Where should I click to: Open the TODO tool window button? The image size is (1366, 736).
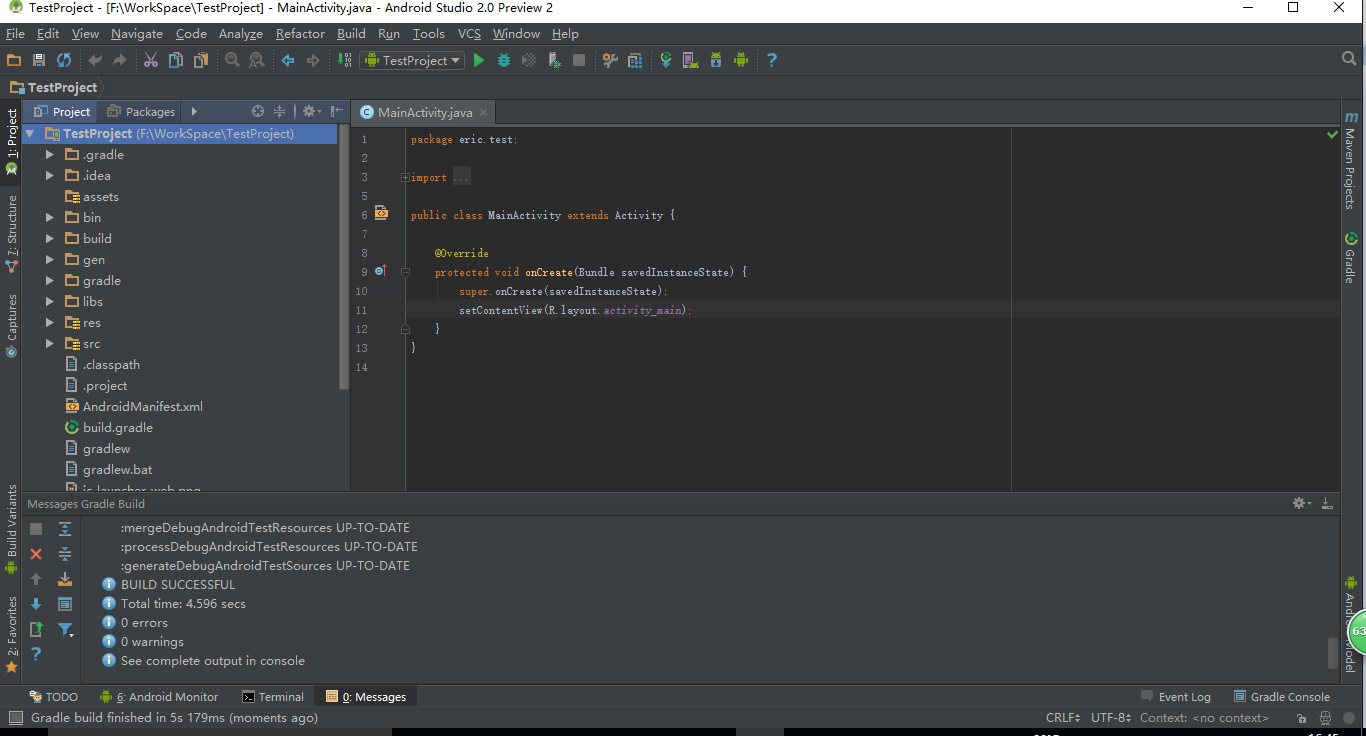[x=53, y=696]
